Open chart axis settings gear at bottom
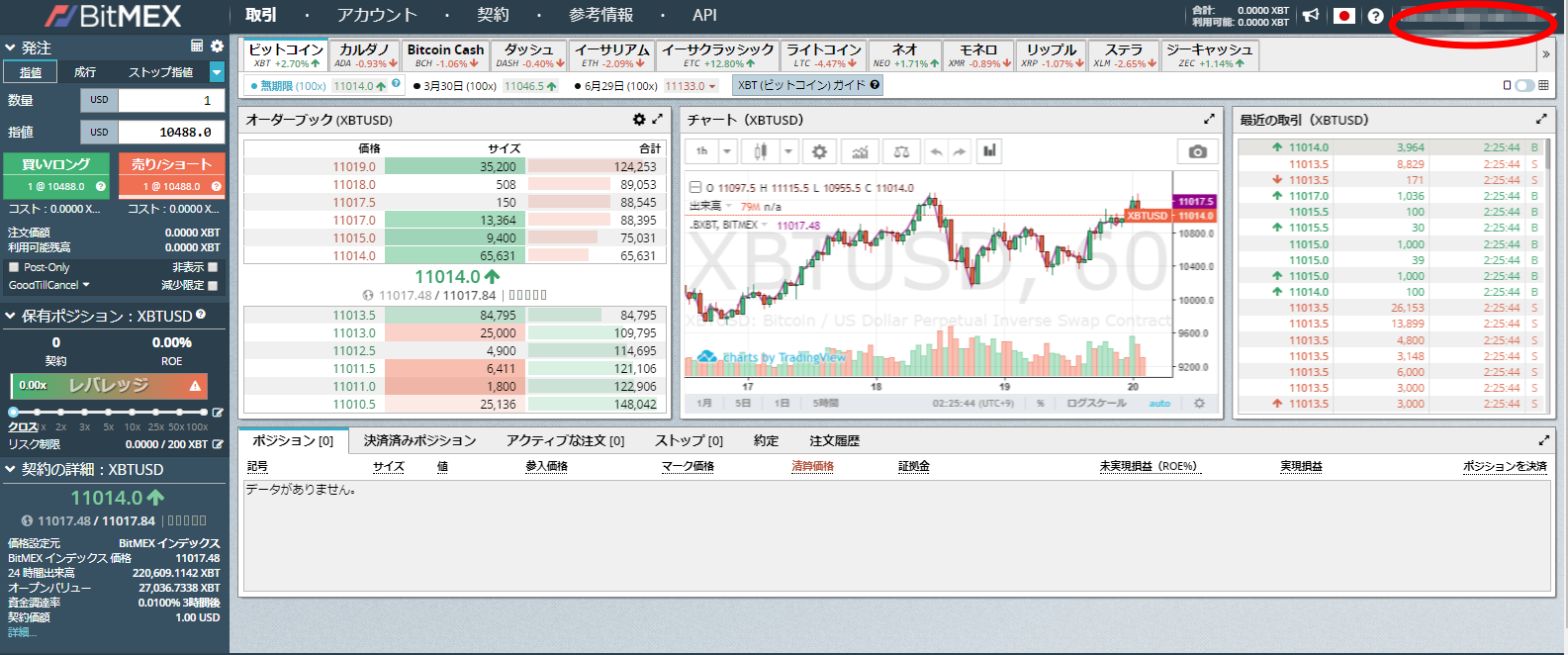1568x655 pixels. point(1199,404)
